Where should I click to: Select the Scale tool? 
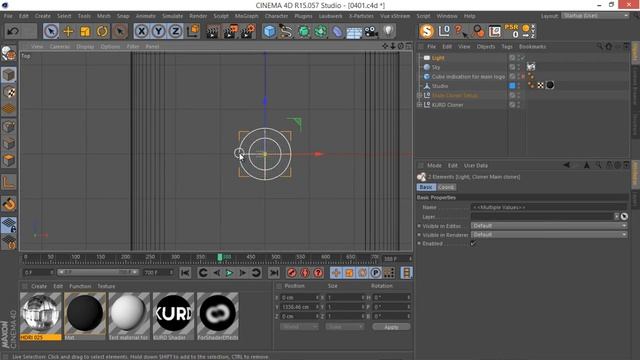pos(85,31)
